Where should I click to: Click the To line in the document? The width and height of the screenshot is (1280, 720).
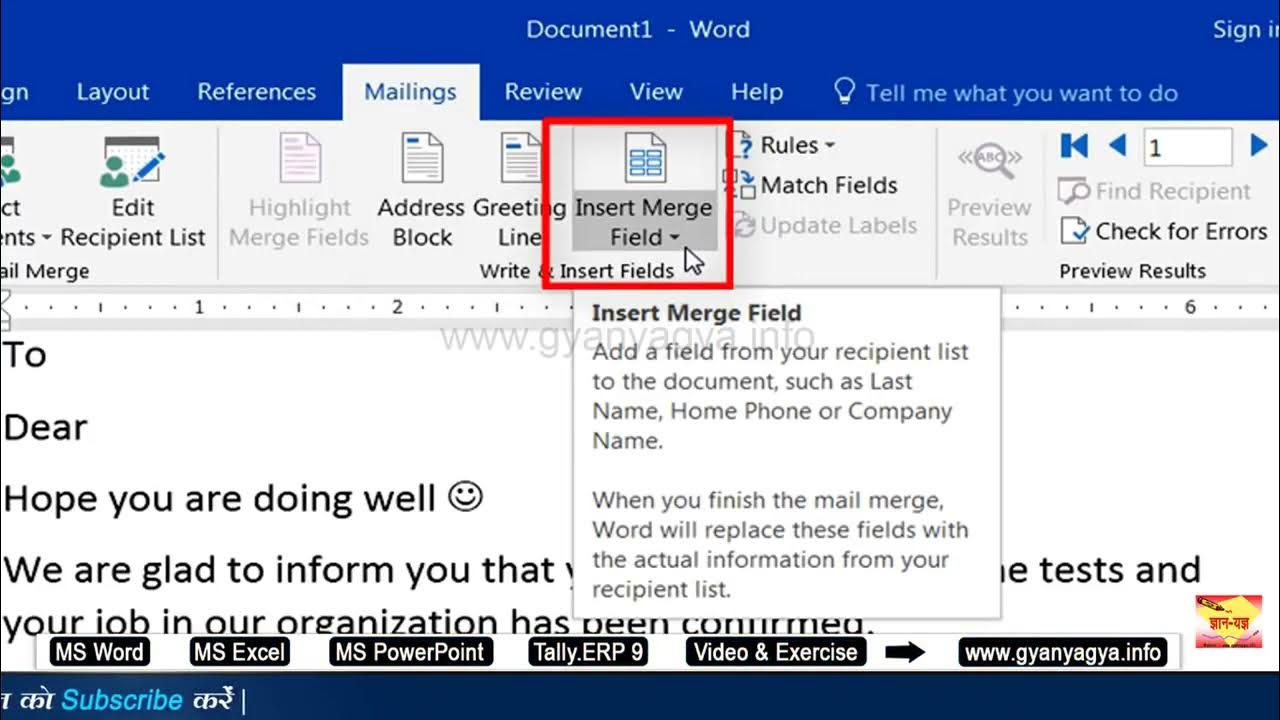click(x=24, y=354)
